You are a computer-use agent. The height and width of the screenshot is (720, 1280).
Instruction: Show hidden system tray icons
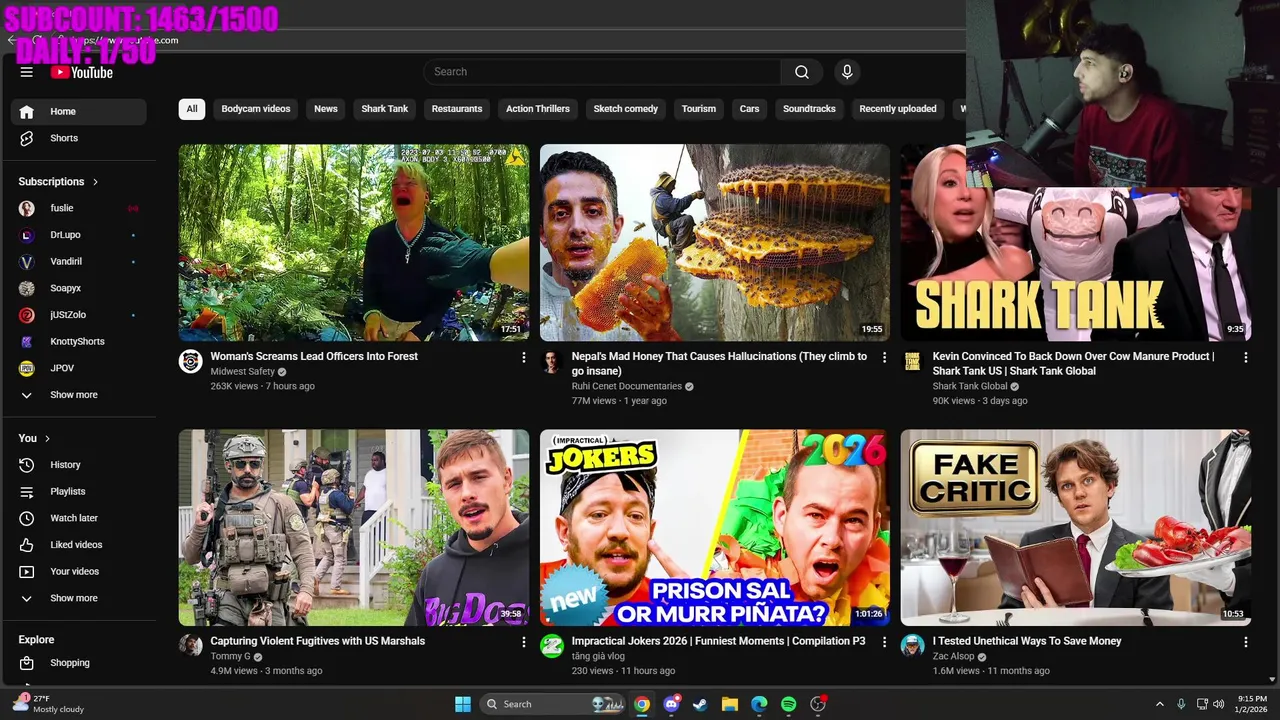point(1160,704)
